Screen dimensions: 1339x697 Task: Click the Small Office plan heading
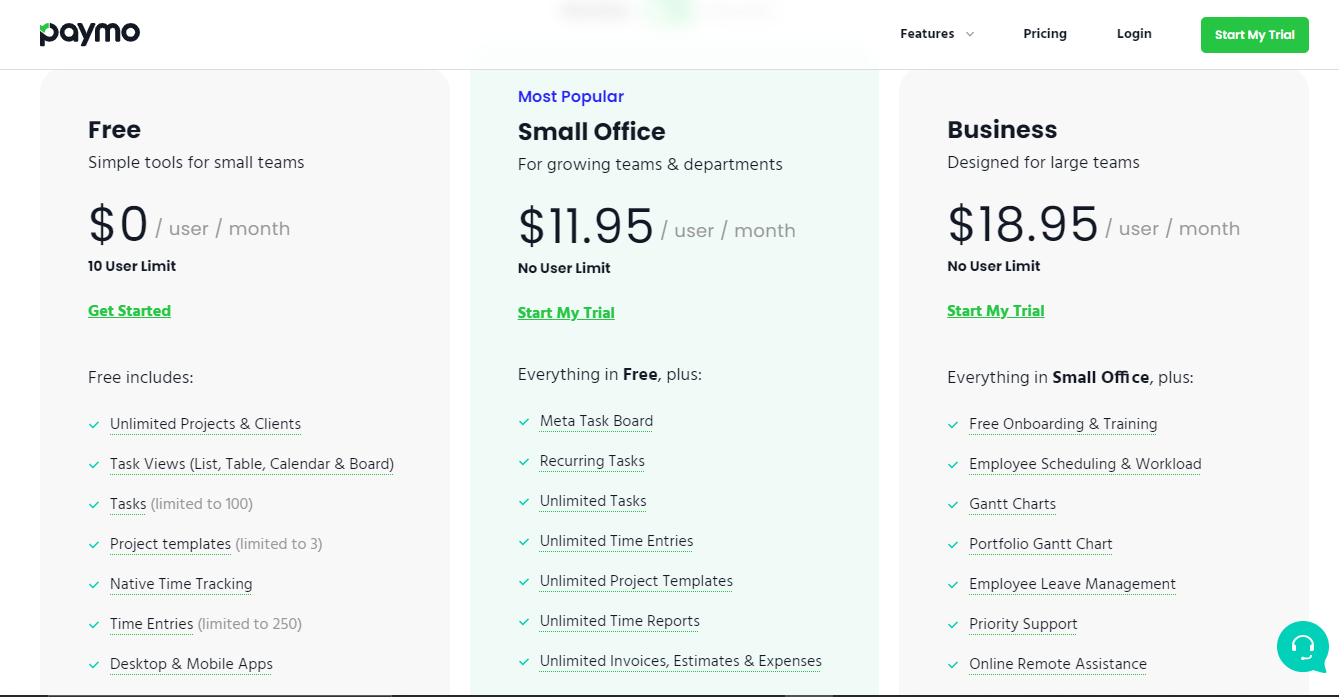(x=591, y=132)
